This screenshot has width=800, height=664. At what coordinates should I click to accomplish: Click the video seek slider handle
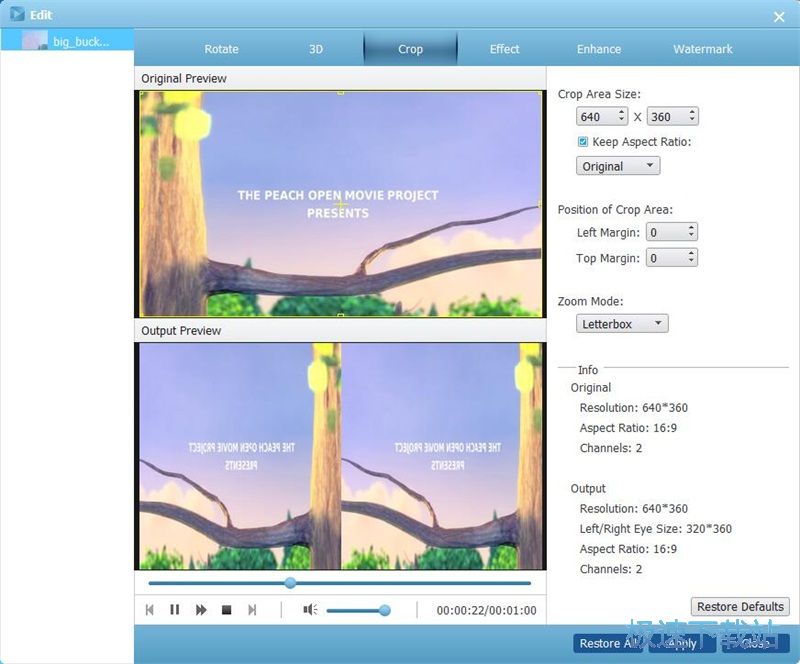tap(290, 583)
